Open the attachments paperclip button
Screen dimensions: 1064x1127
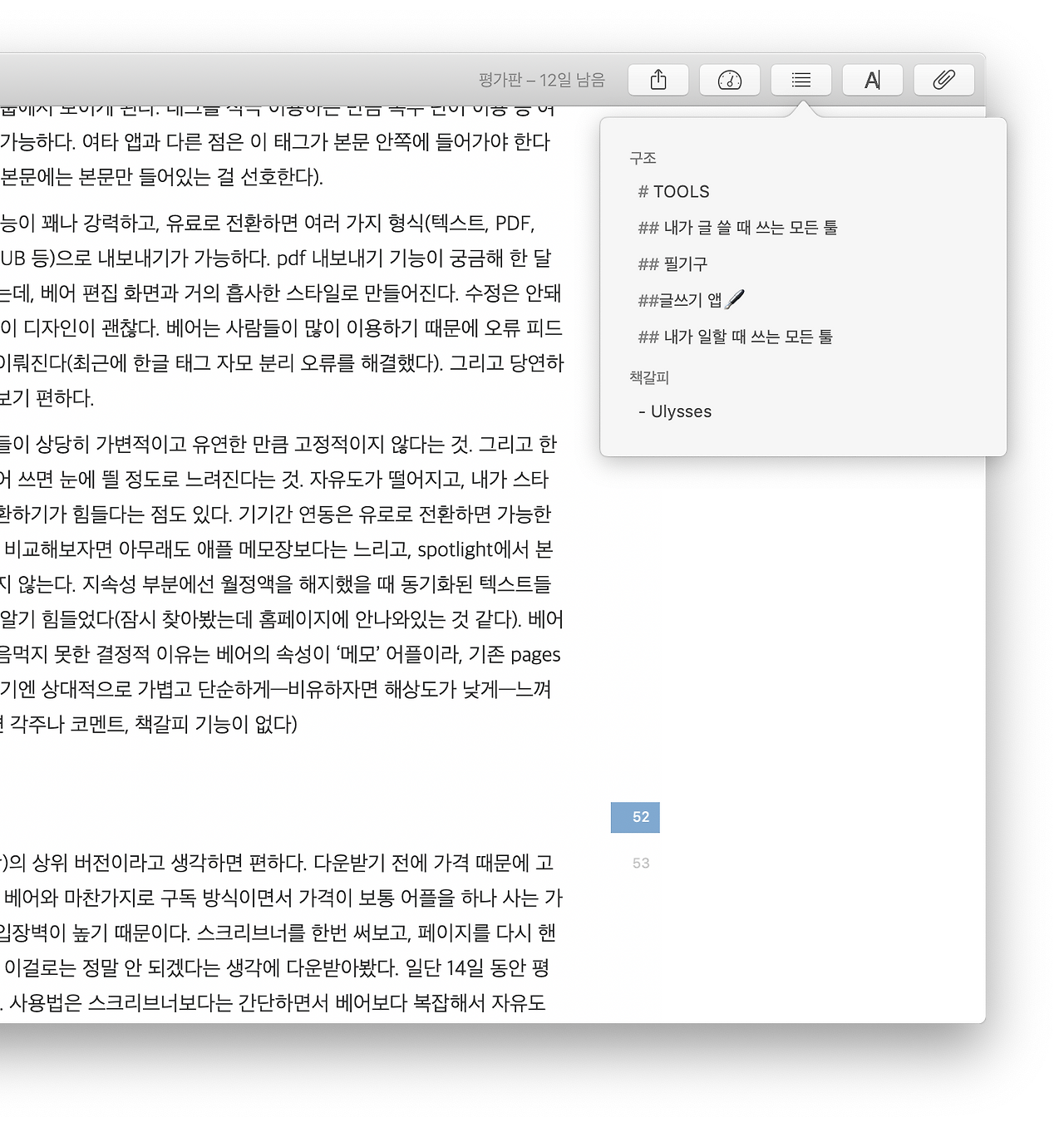pos(944,80)
